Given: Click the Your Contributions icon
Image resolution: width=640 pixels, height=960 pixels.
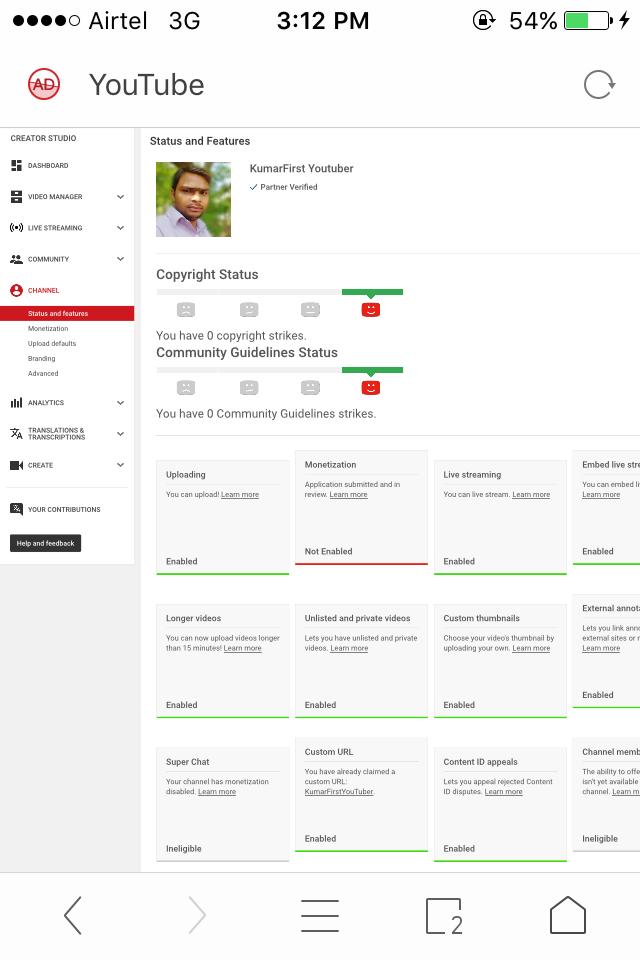Looking at the screenshot, I should [x=17, y=509].
